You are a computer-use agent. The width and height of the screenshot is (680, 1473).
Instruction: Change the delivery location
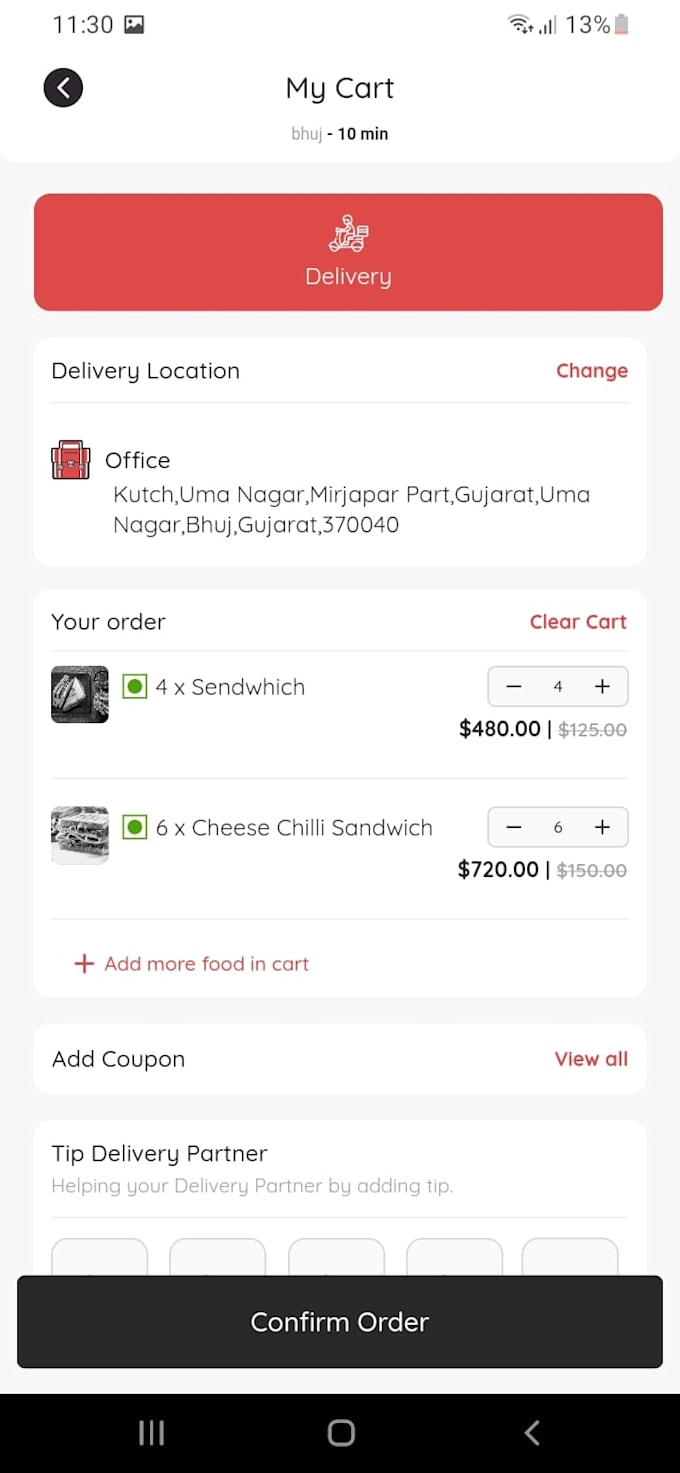592,370
